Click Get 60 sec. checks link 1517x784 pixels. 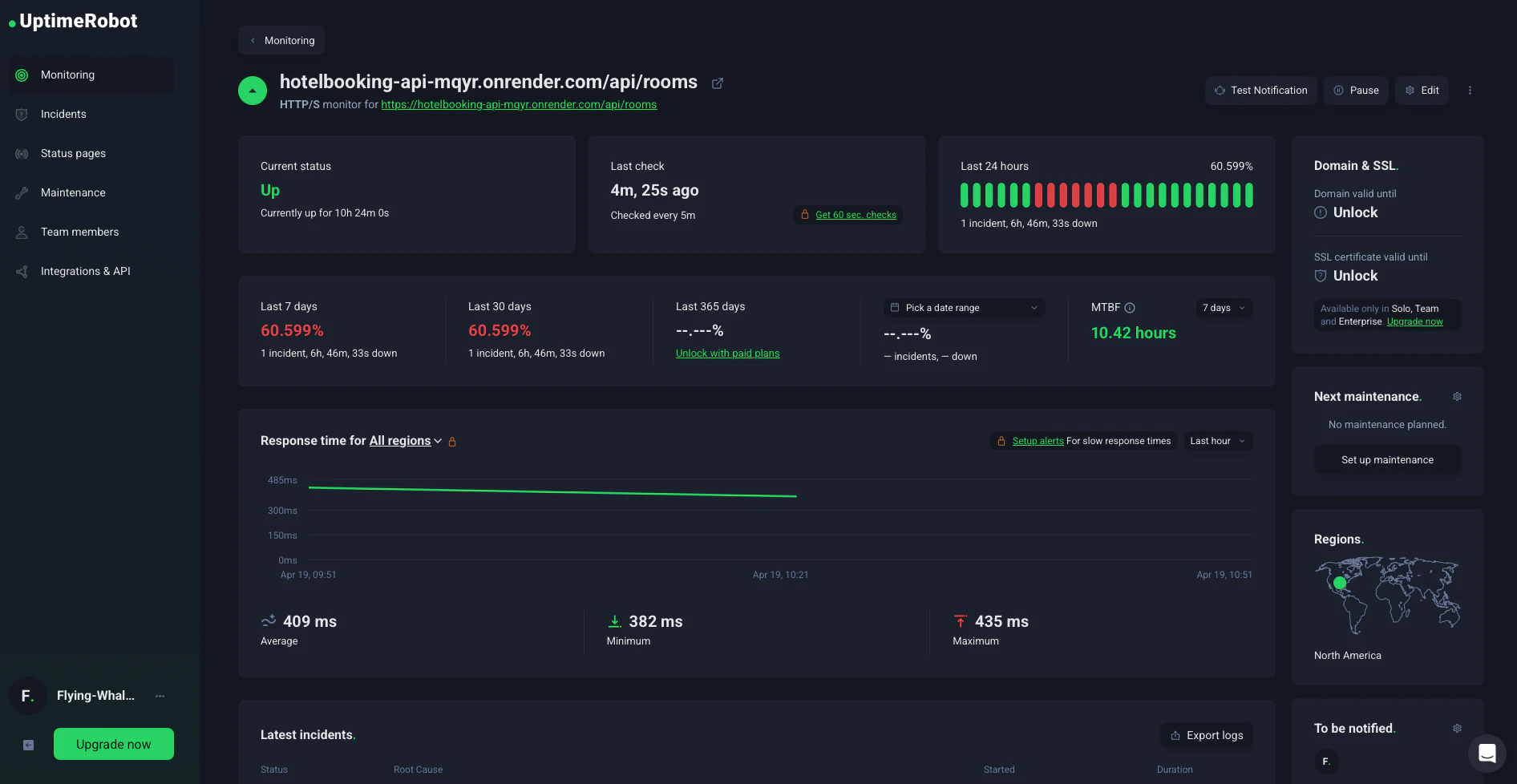(x=856, y=215)
